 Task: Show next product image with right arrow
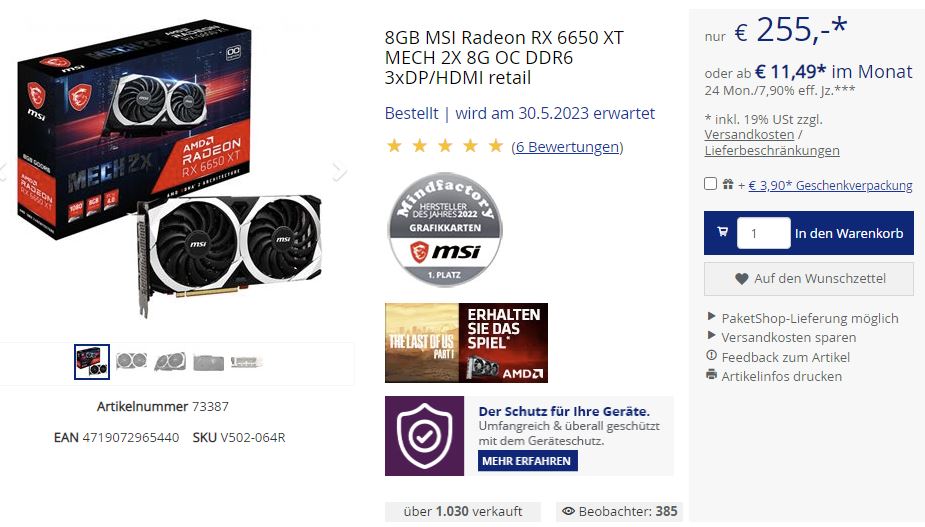coord(339,171)
